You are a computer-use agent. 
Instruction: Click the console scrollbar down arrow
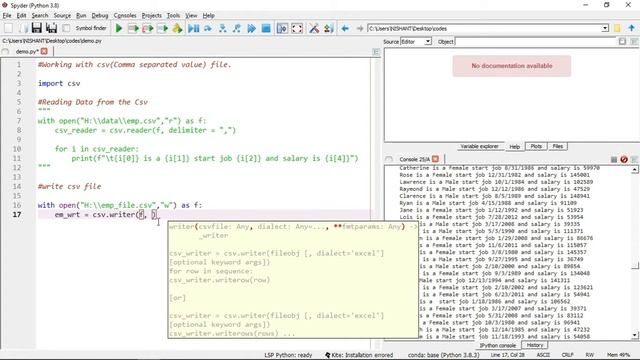pyautogui.click(x=634, y=336)
